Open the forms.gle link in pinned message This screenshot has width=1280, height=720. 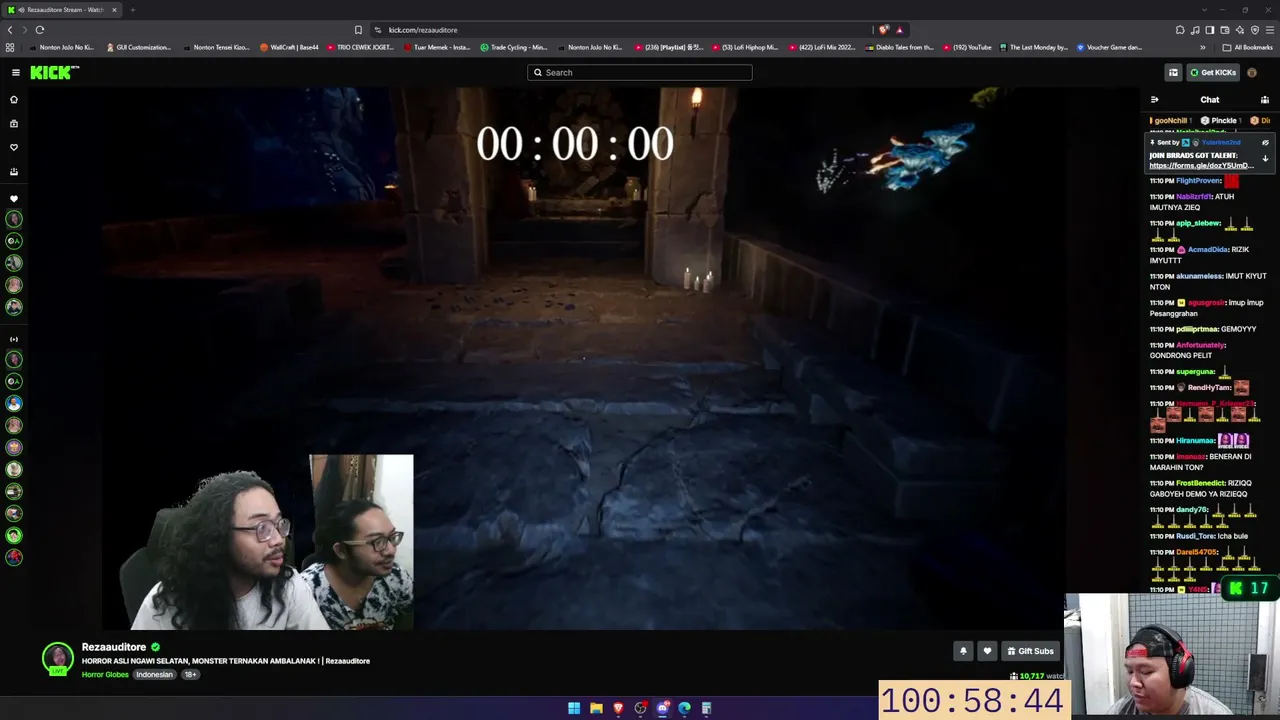1200,165
